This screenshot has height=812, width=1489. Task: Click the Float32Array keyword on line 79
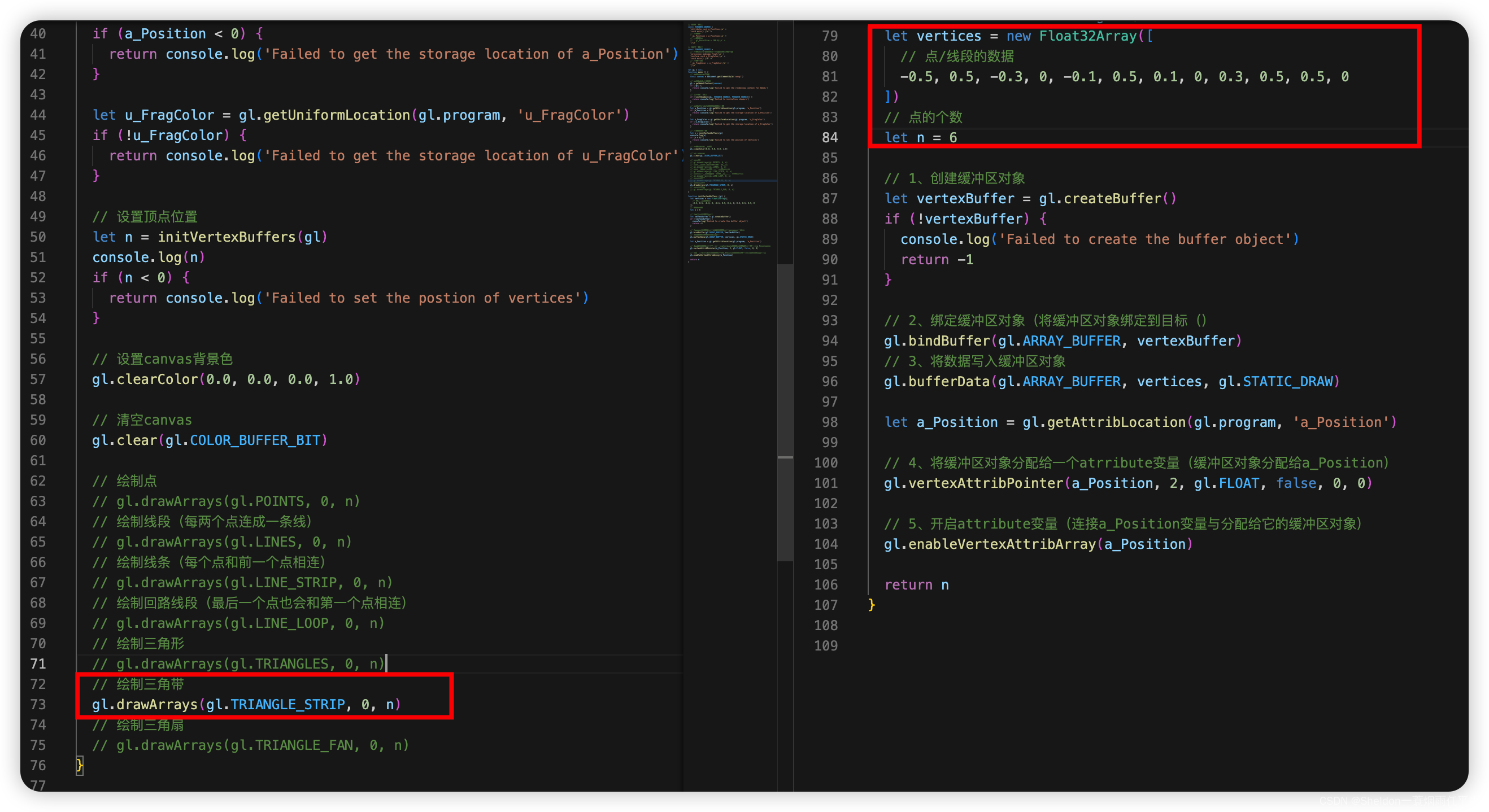coord(1087,36)
